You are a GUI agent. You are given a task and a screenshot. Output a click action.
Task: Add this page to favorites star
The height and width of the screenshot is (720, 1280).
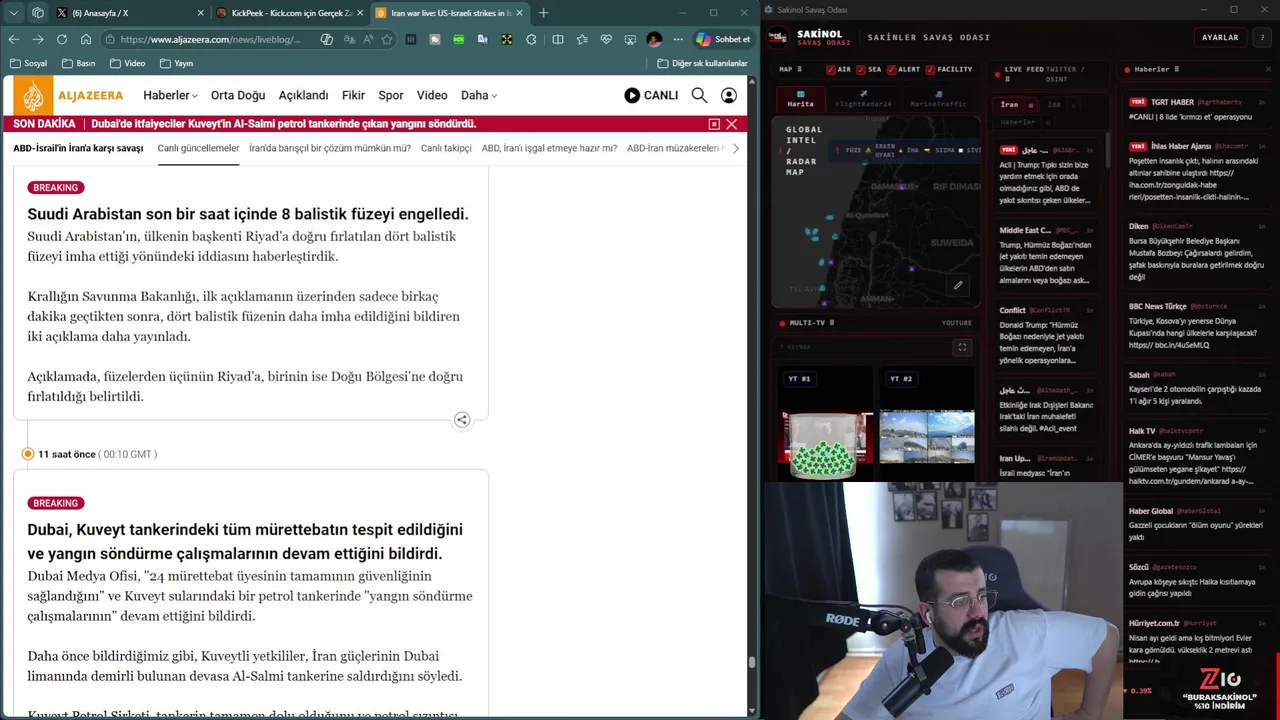pyautogui.click(x=387, y=39)
